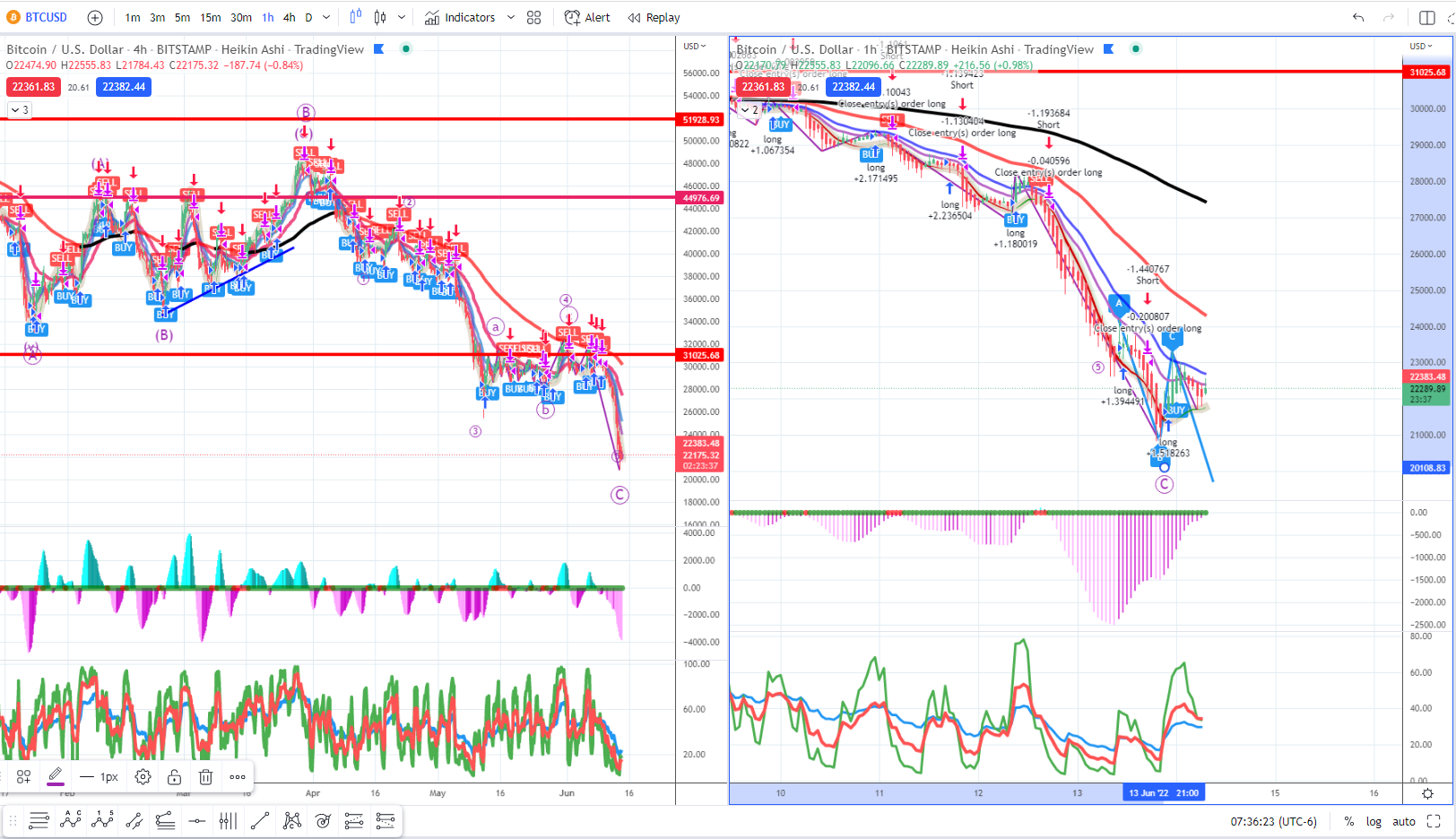Switch to the 1m timeframe
The width and height of the screenshot is (1456, 839).
coord(133,17)
